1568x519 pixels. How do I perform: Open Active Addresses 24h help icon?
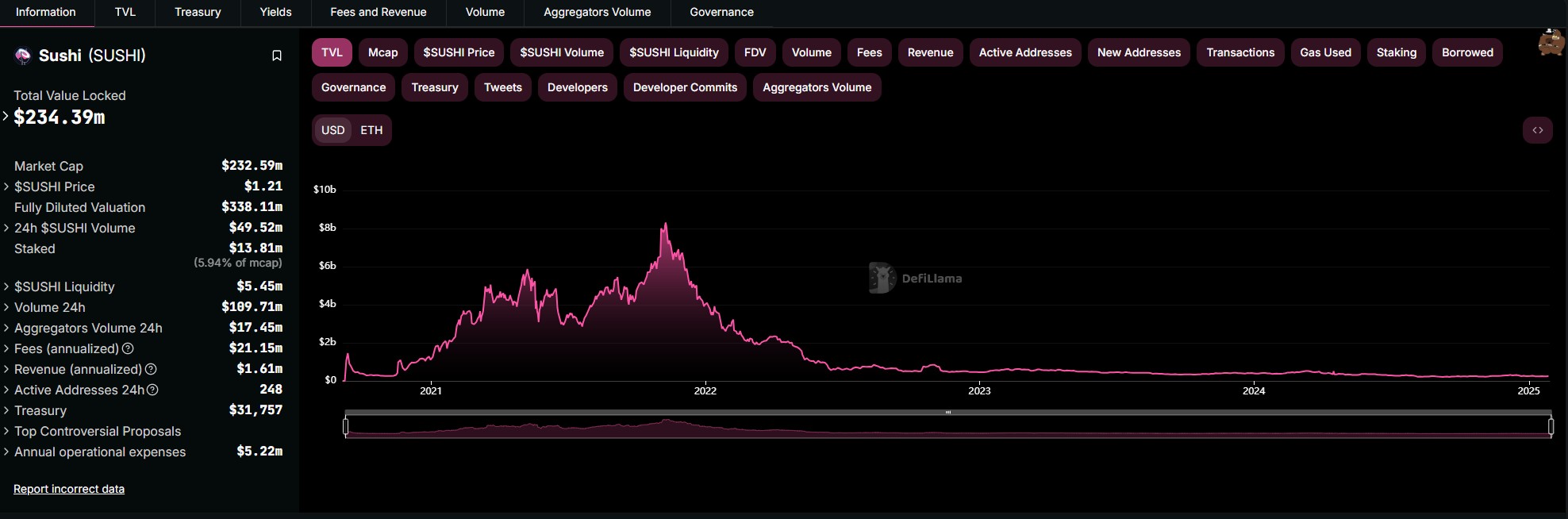click(152, 390)
